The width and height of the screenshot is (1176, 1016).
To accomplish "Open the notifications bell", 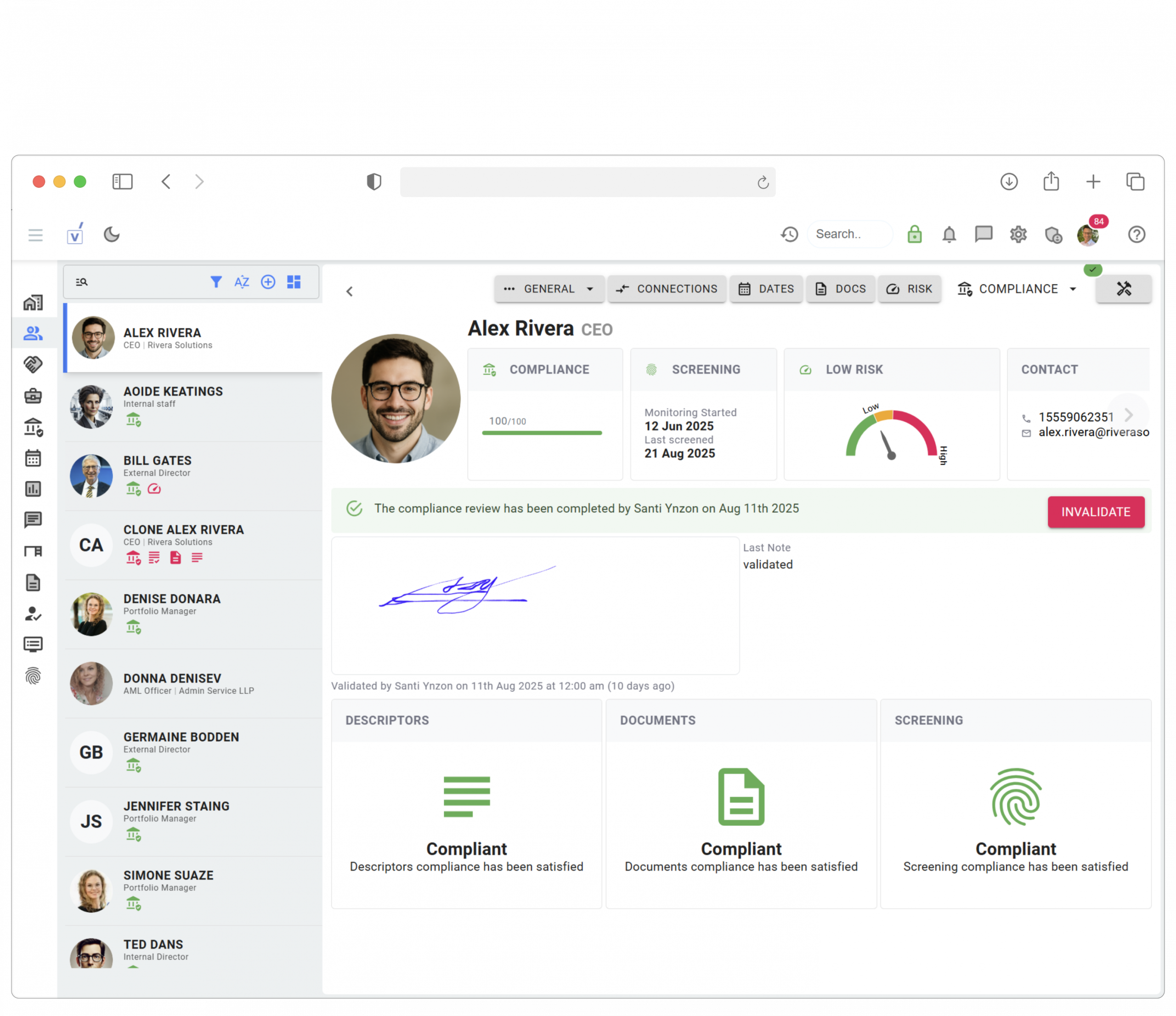I will (x=949, y=234).
